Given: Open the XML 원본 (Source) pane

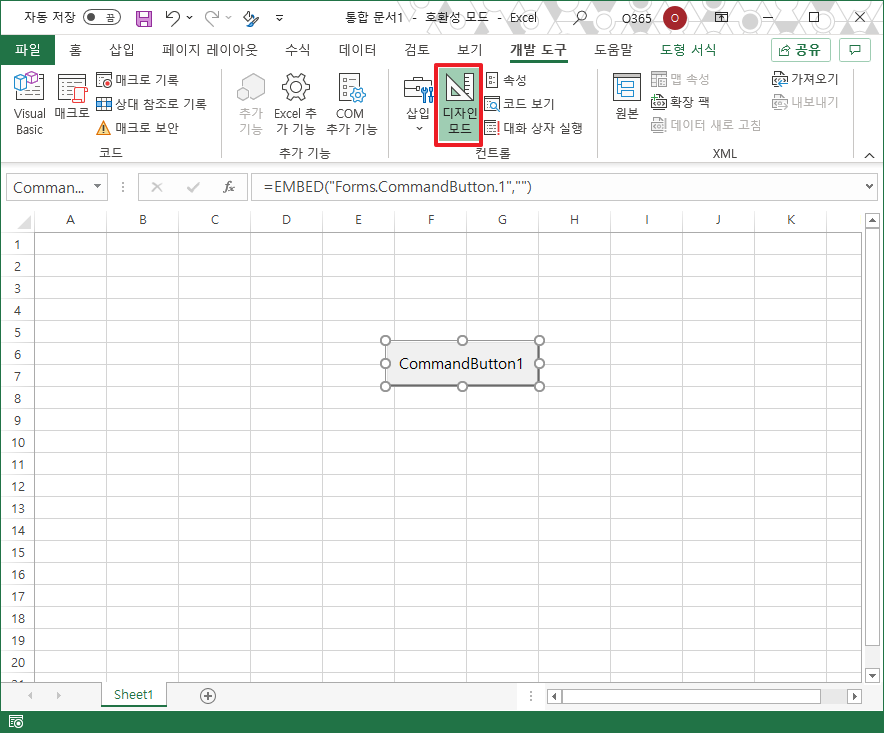Looking at the screenshot, I should [627, 96].
